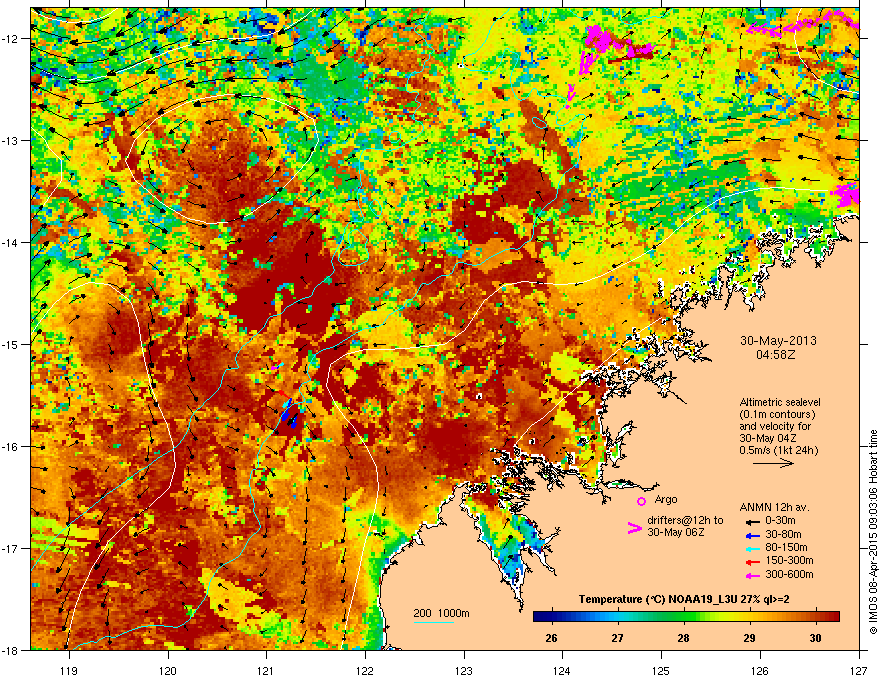
Task: Click the '30-May 04Z' text line
Action: (768, 438)
